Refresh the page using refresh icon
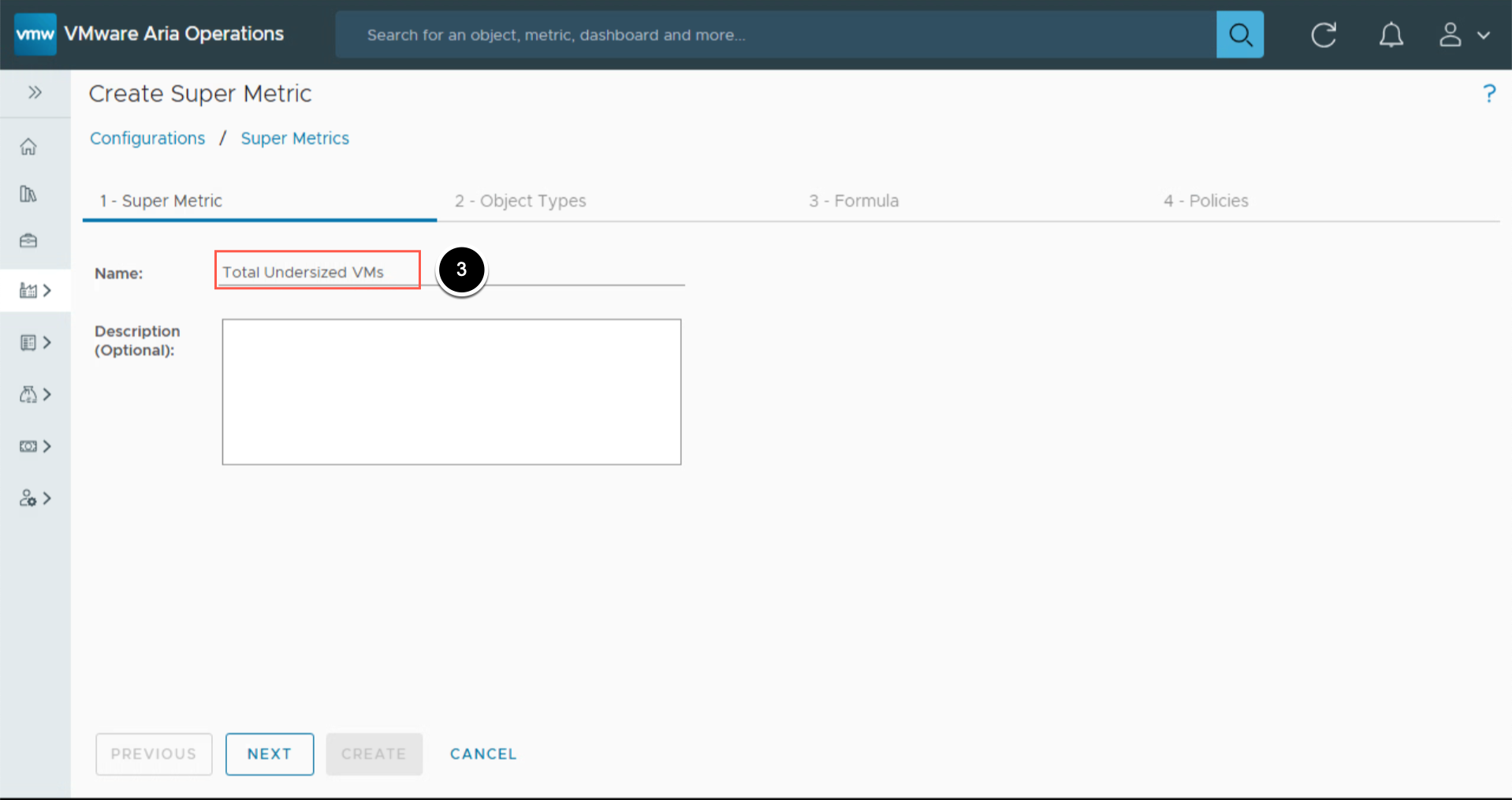This screenshot has width=1512, height=800. (1324, 35)
